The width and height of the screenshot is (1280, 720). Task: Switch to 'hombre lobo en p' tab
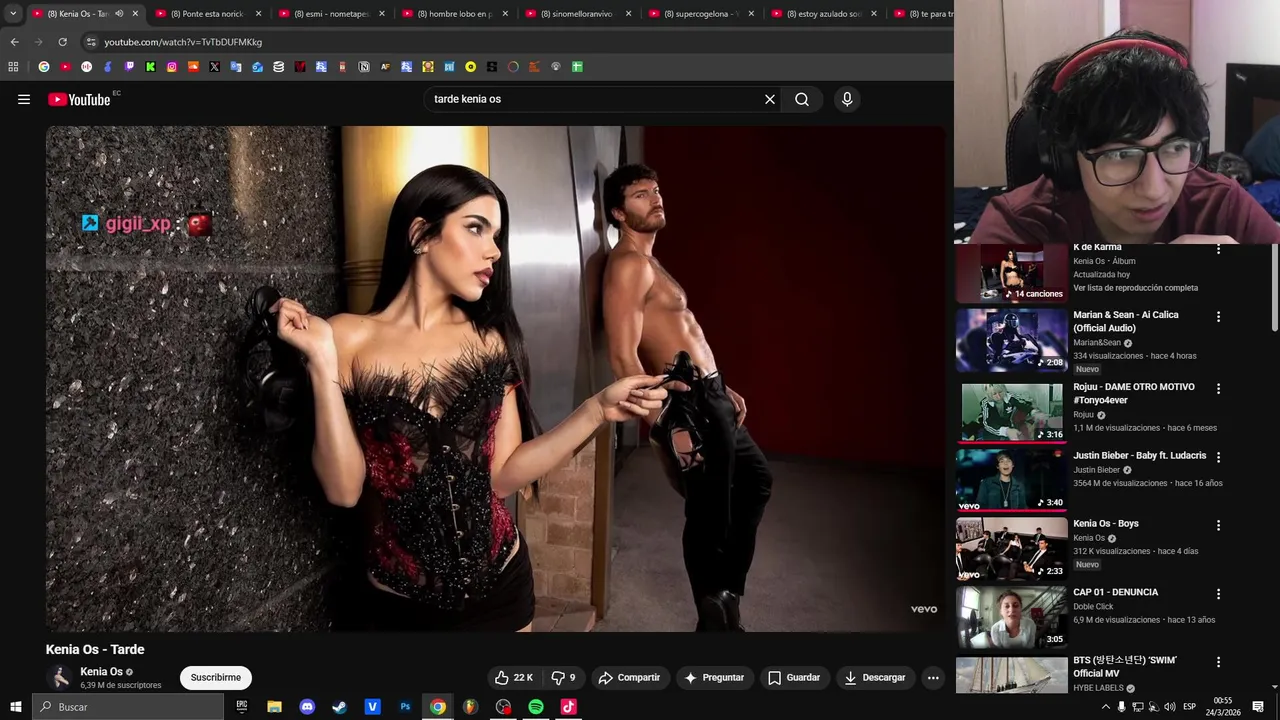[x=455, y=14]
